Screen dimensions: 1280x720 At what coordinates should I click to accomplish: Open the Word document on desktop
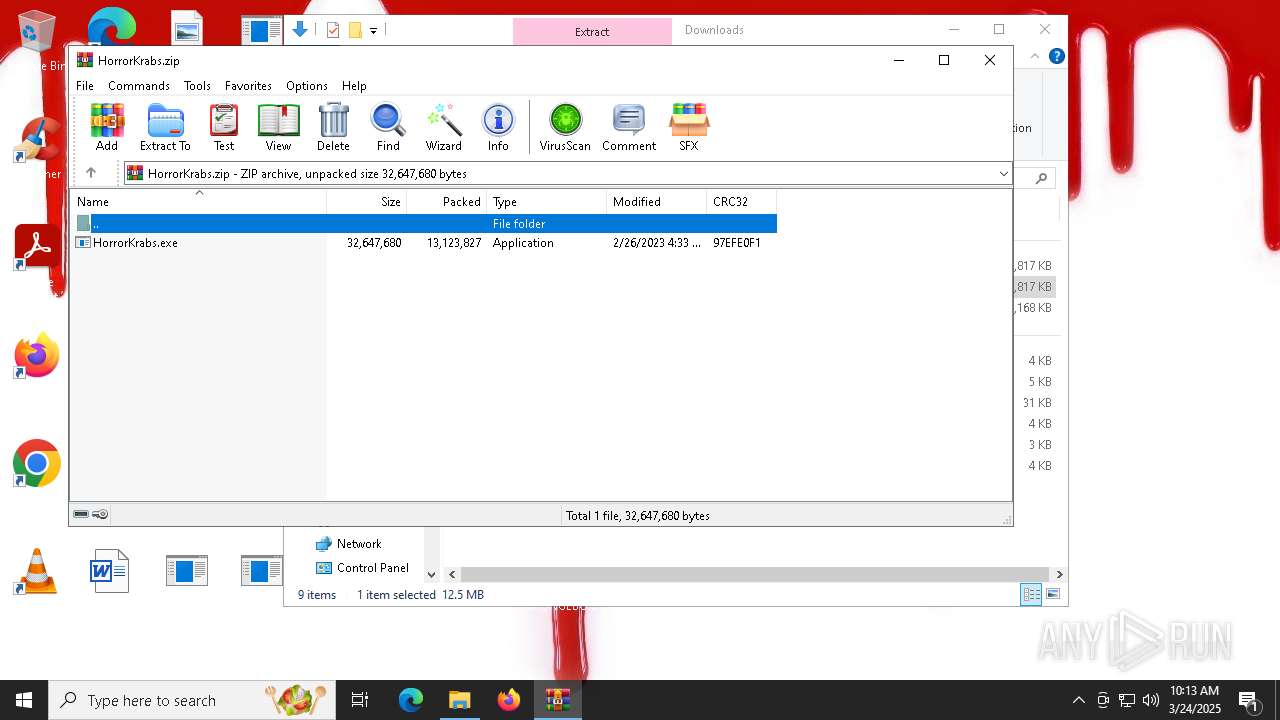[x=109, y=571]
